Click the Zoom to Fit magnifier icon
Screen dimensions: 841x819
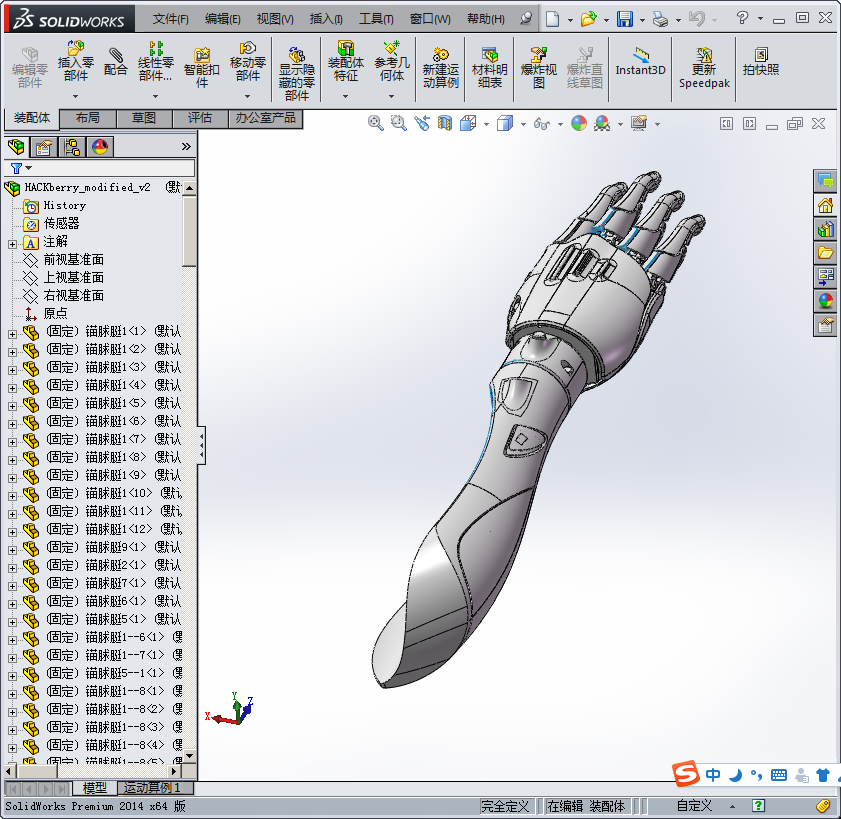coord(375,123)
